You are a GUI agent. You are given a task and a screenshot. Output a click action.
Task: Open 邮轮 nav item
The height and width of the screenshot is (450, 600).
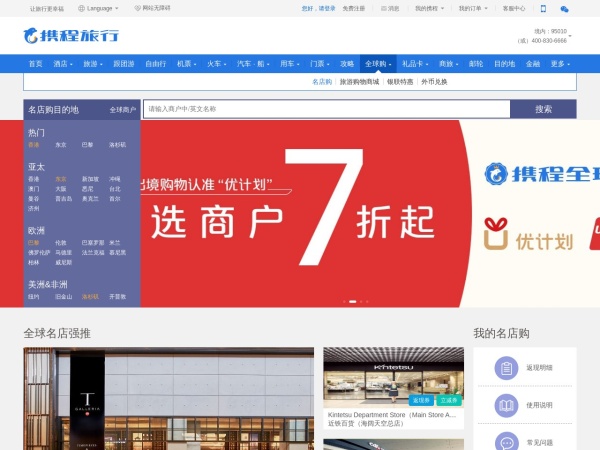pyautogui.click(x=476, y=64)
